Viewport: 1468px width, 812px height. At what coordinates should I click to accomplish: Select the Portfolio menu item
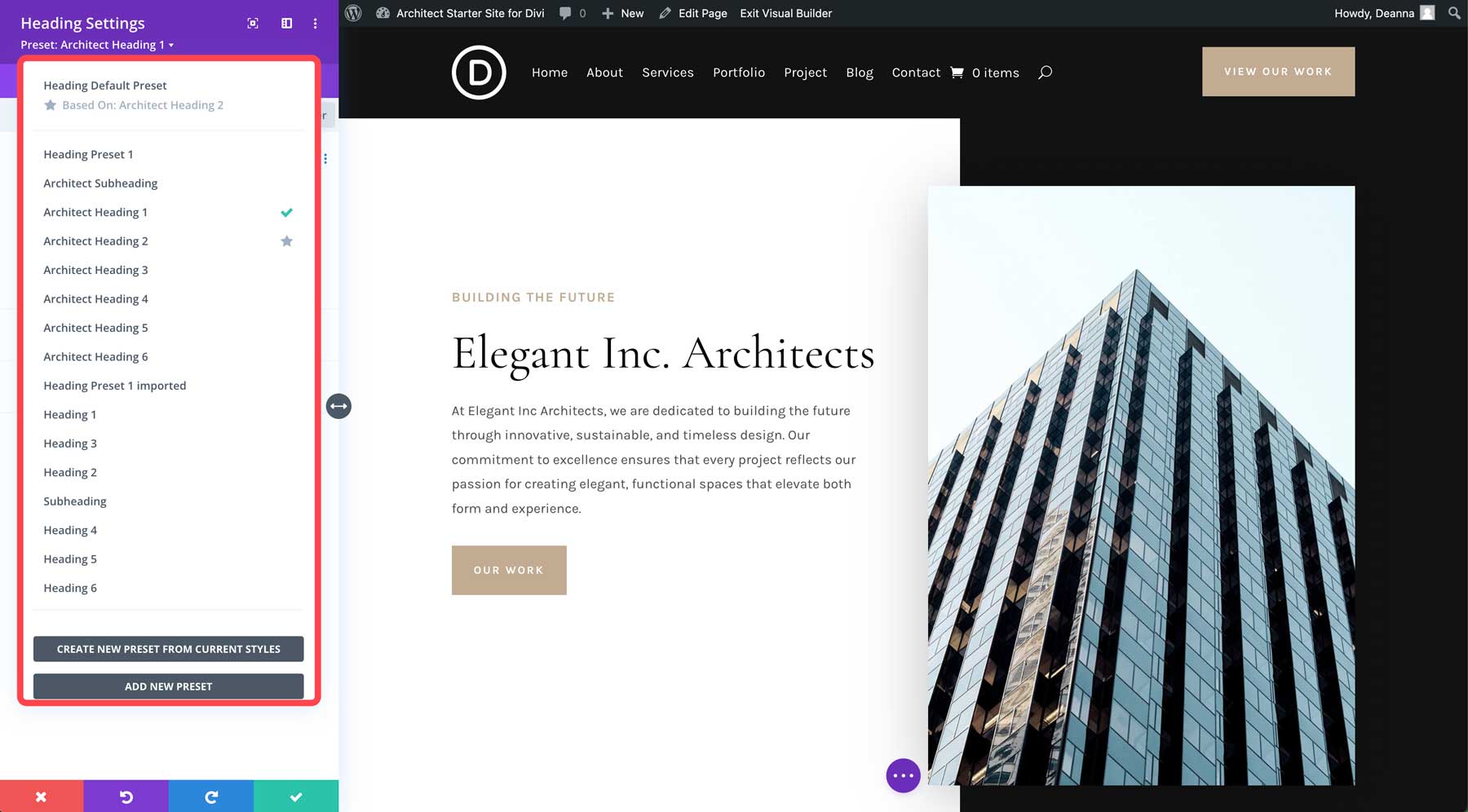[x=739, y=73]
